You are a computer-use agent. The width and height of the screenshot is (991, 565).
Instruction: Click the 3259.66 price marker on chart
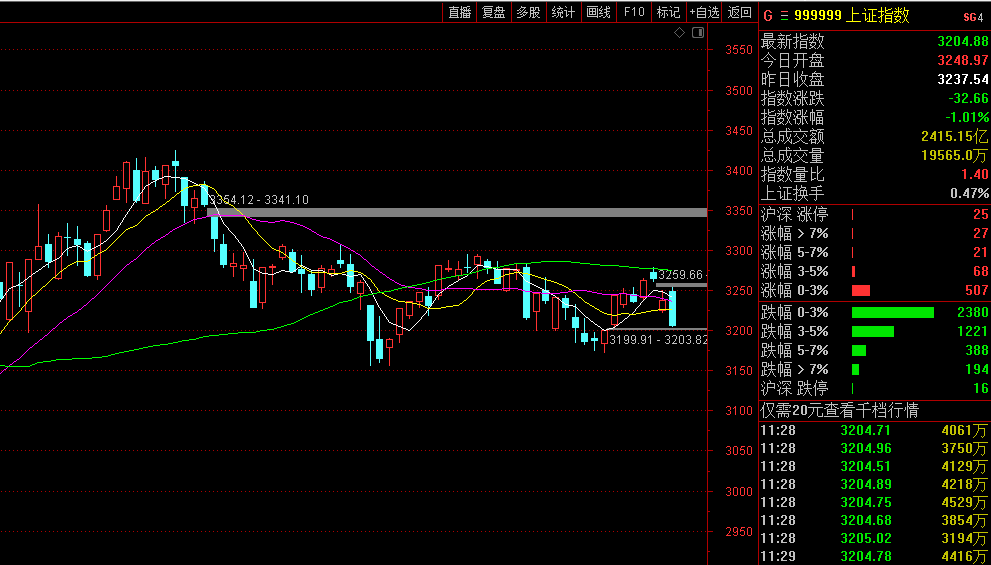coord(681,274)
